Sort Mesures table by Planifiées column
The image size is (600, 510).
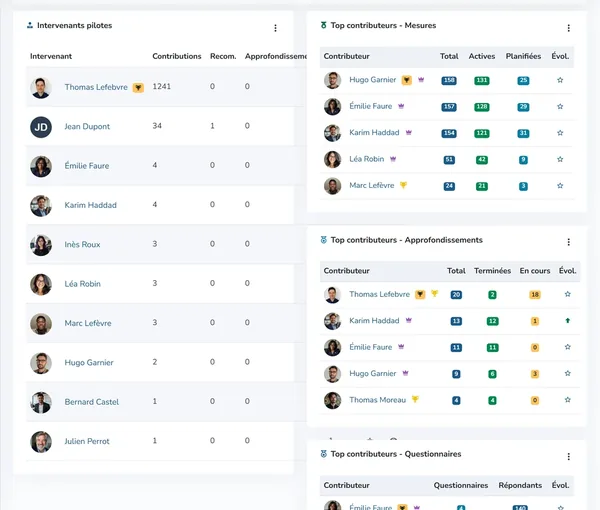tap(523, 56)
